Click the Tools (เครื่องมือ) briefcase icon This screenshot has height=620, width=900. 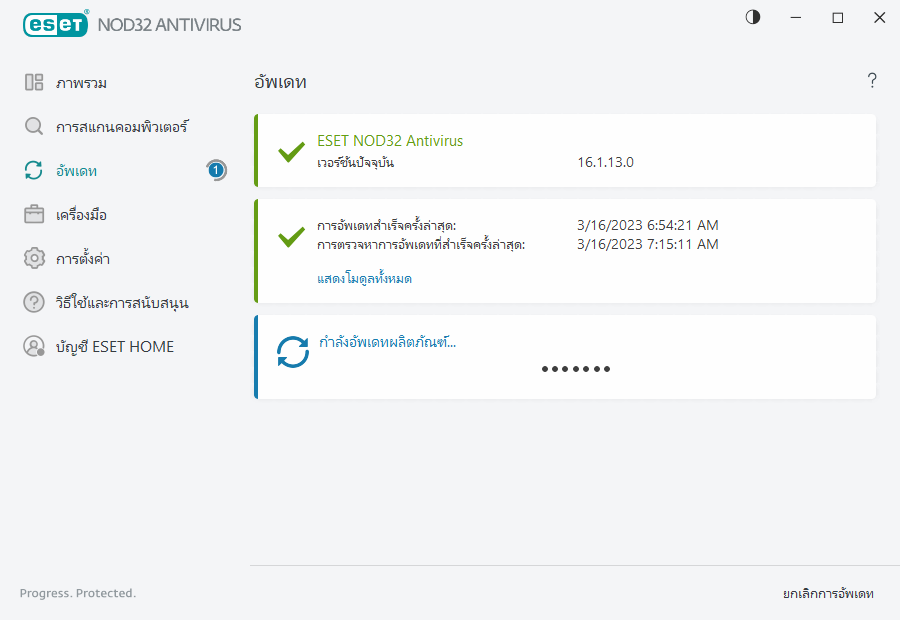click(34, 215)
